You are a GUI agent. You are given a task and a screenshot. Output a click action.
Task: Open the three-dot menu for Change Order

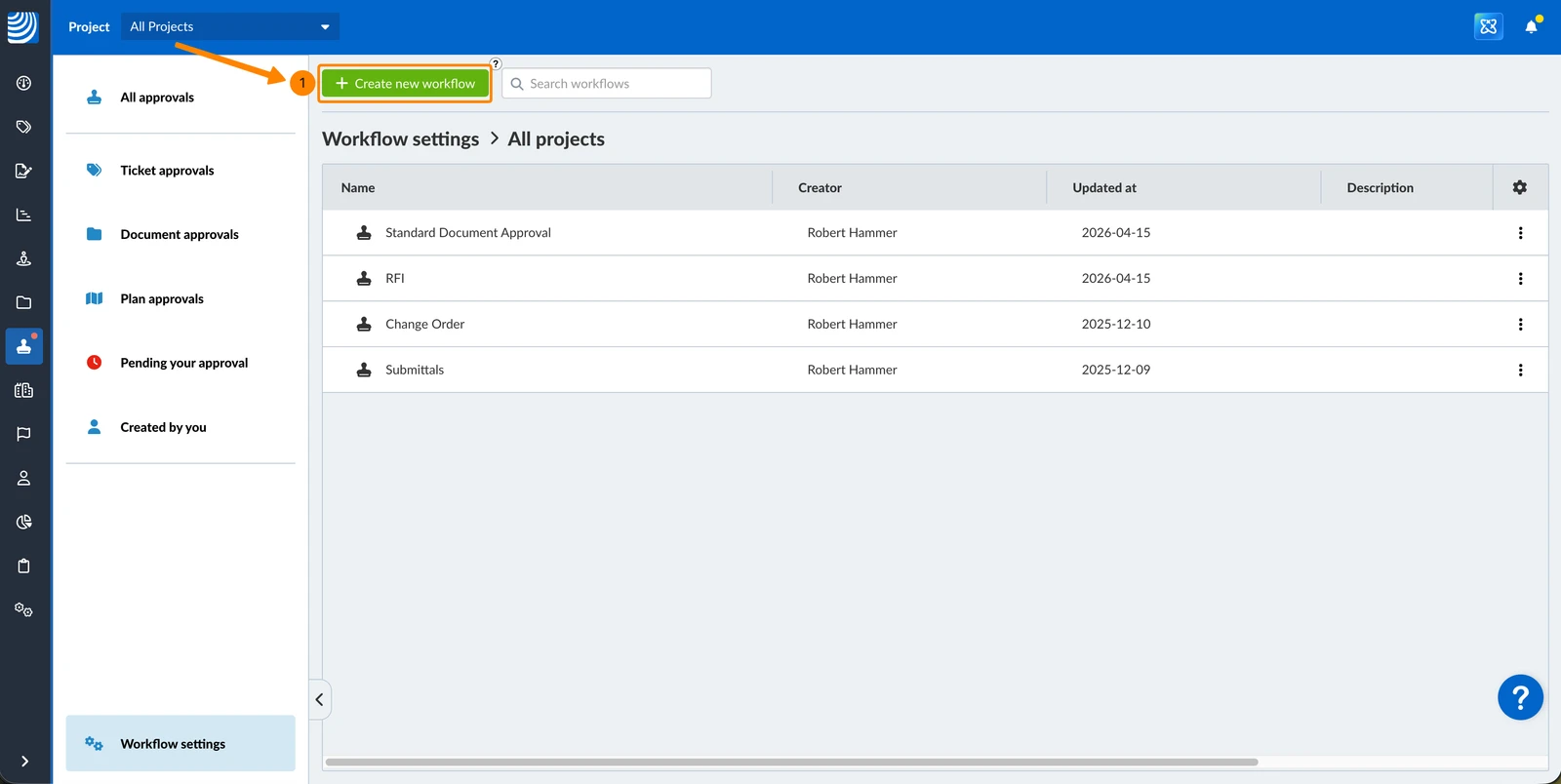point(1520,325)
